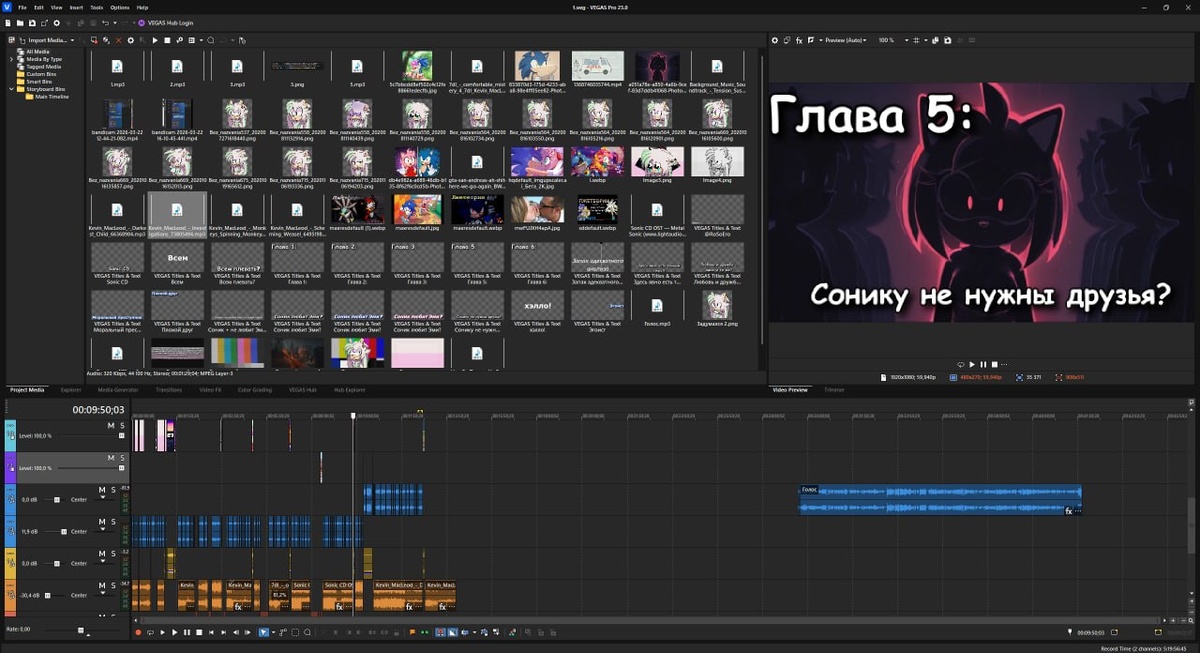Go to start in timeline transport
This screenshot has height=653, width=1200.
pos(211,632)
